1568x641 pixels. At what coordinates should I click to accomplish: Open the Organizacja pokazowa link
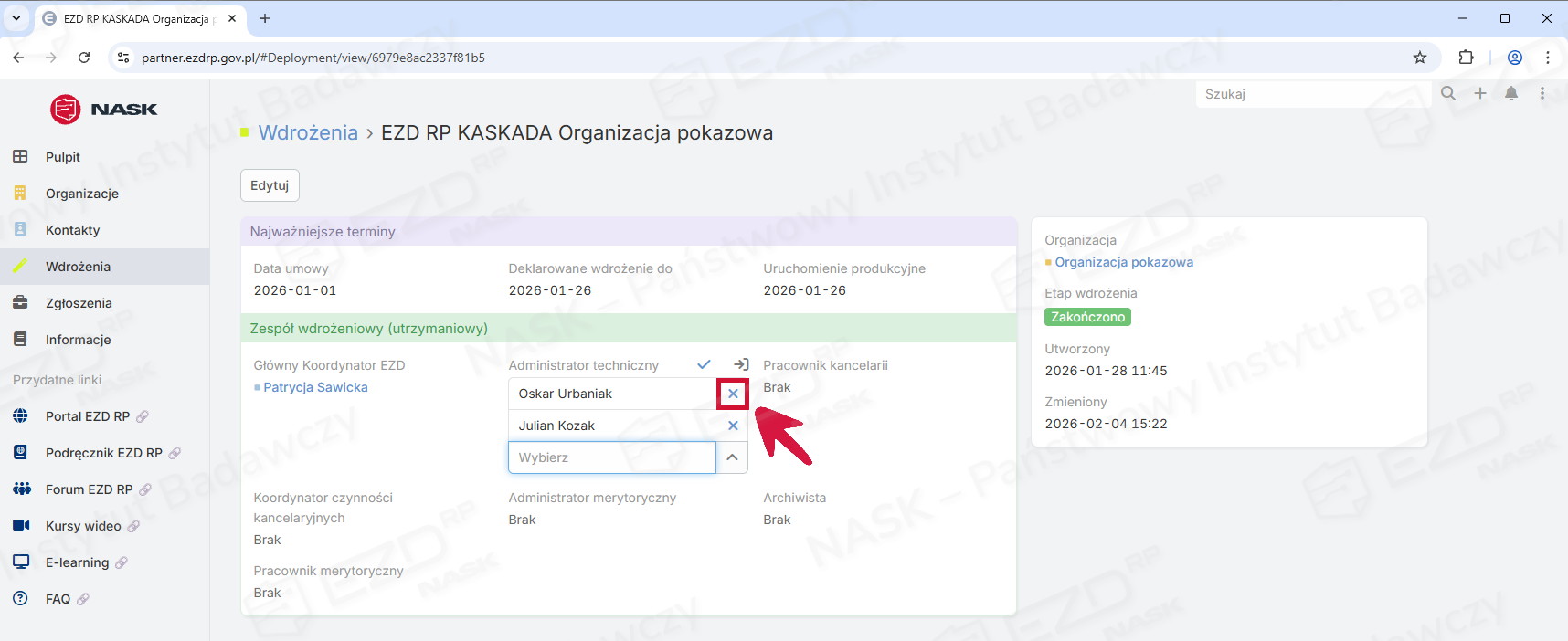tap(1123, 262)
